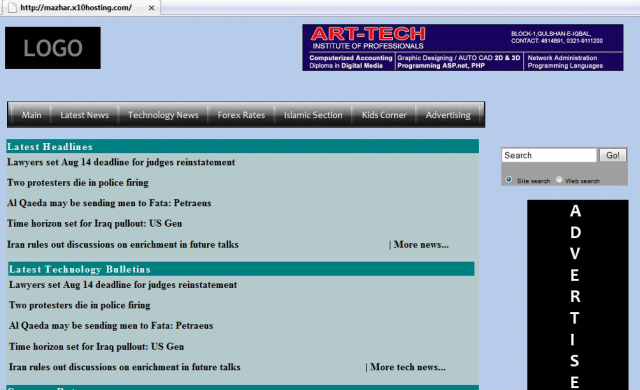Click the page favicon in the tab
640x390 pixels.
tap(12, 7)
